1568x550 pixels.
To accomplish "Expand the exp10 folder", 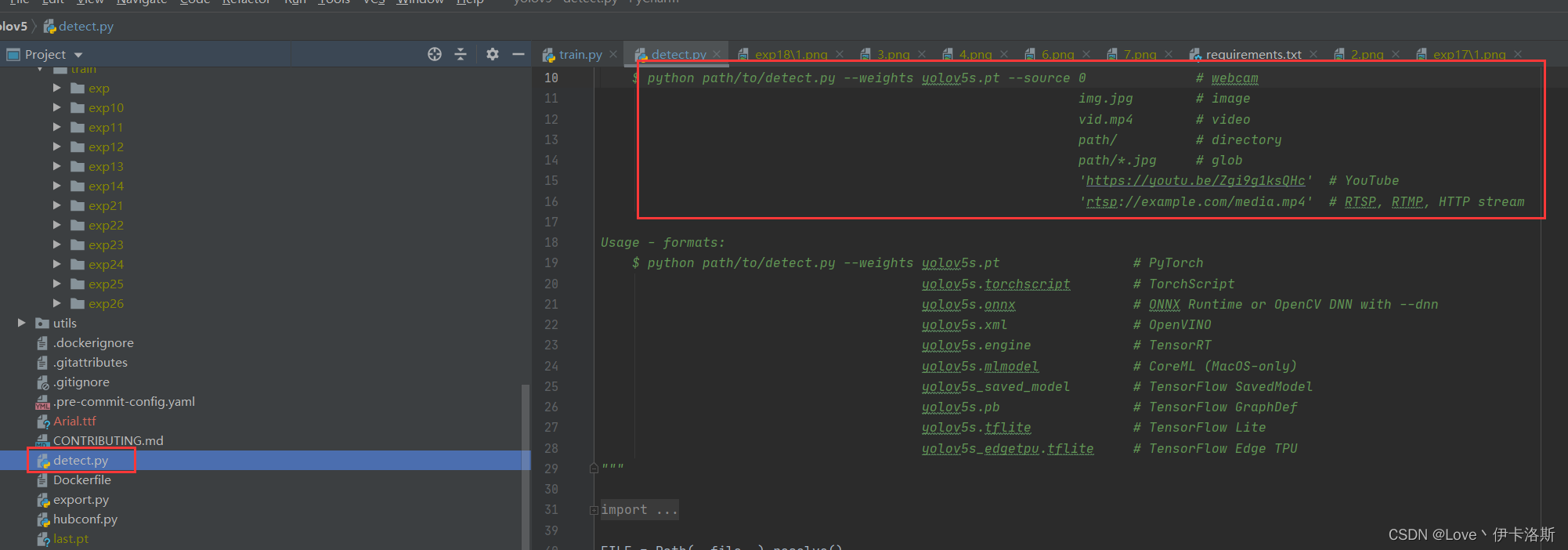I will point(56,107).
